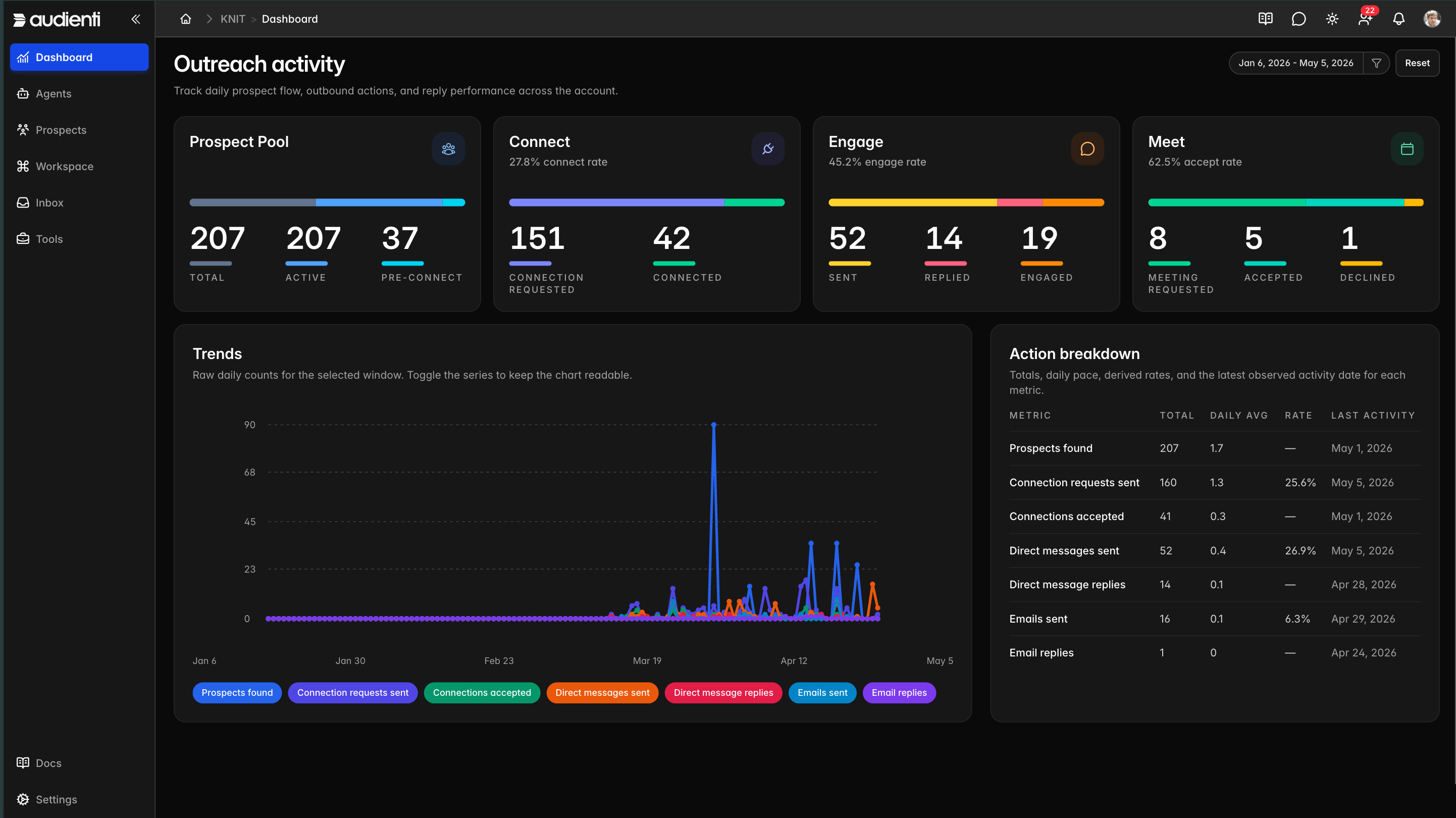Click Prospect Pool progress bar
1456x818 pixels.
pyautogui.click(x=327, y=202)
